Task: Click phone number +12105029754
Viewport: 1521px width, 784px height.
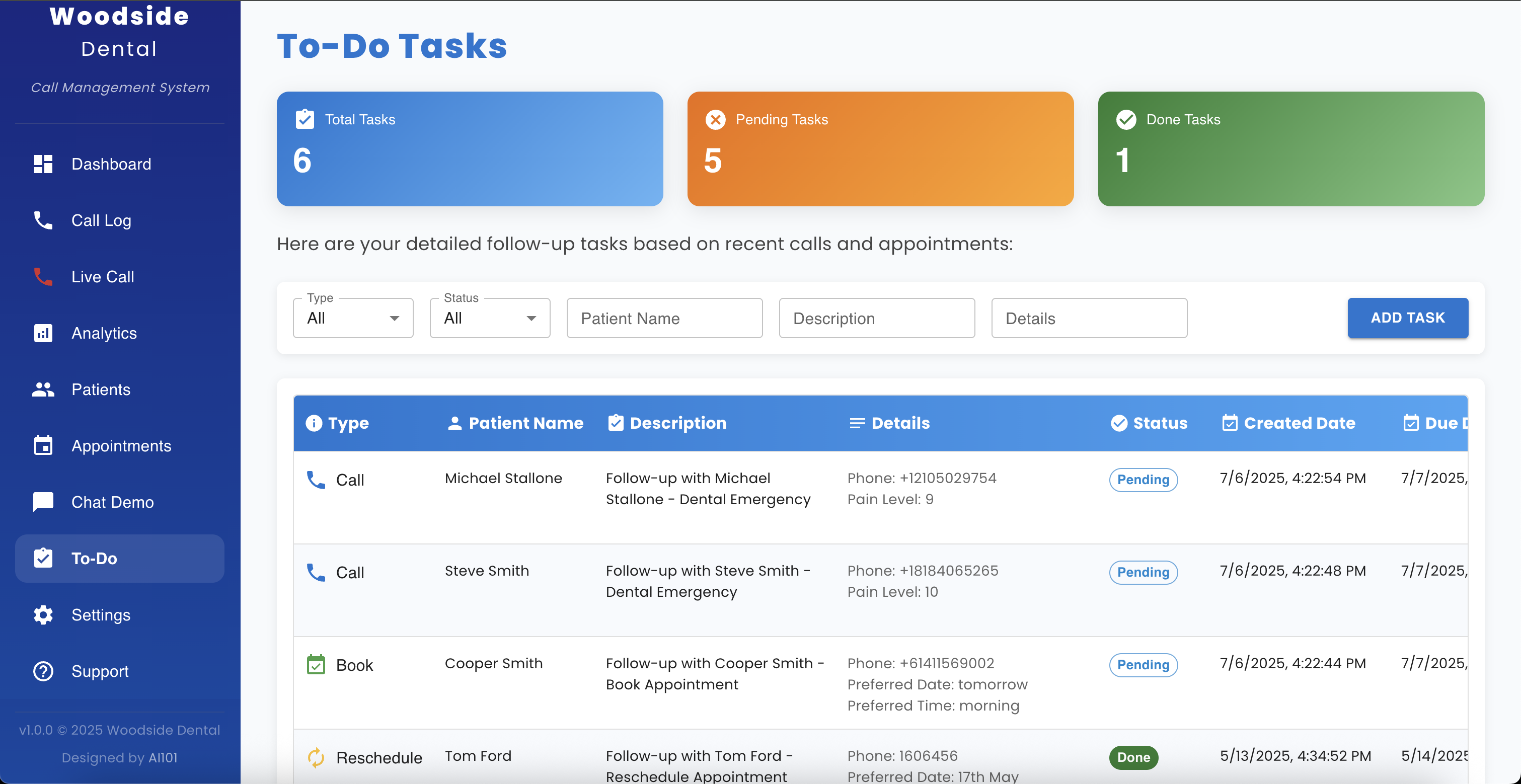Action: point(948,478)
